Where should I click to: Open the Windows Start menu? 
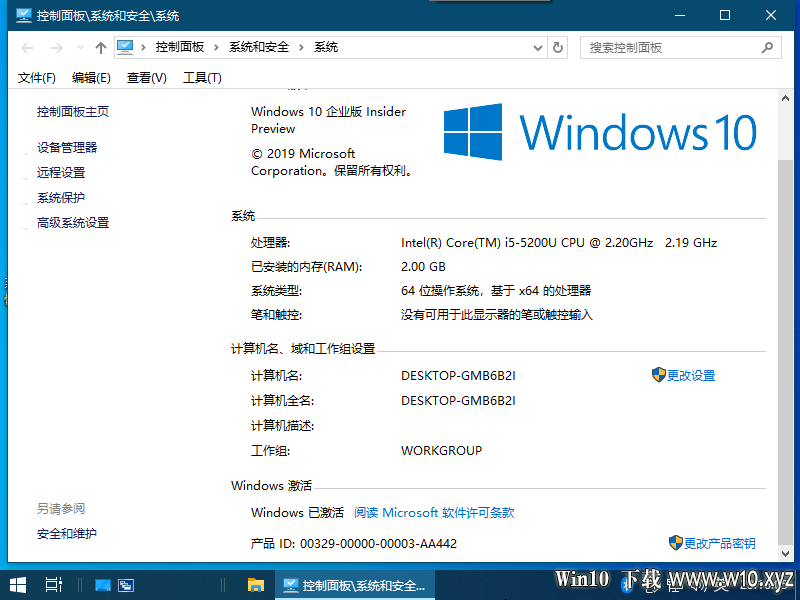coord(18,585)
